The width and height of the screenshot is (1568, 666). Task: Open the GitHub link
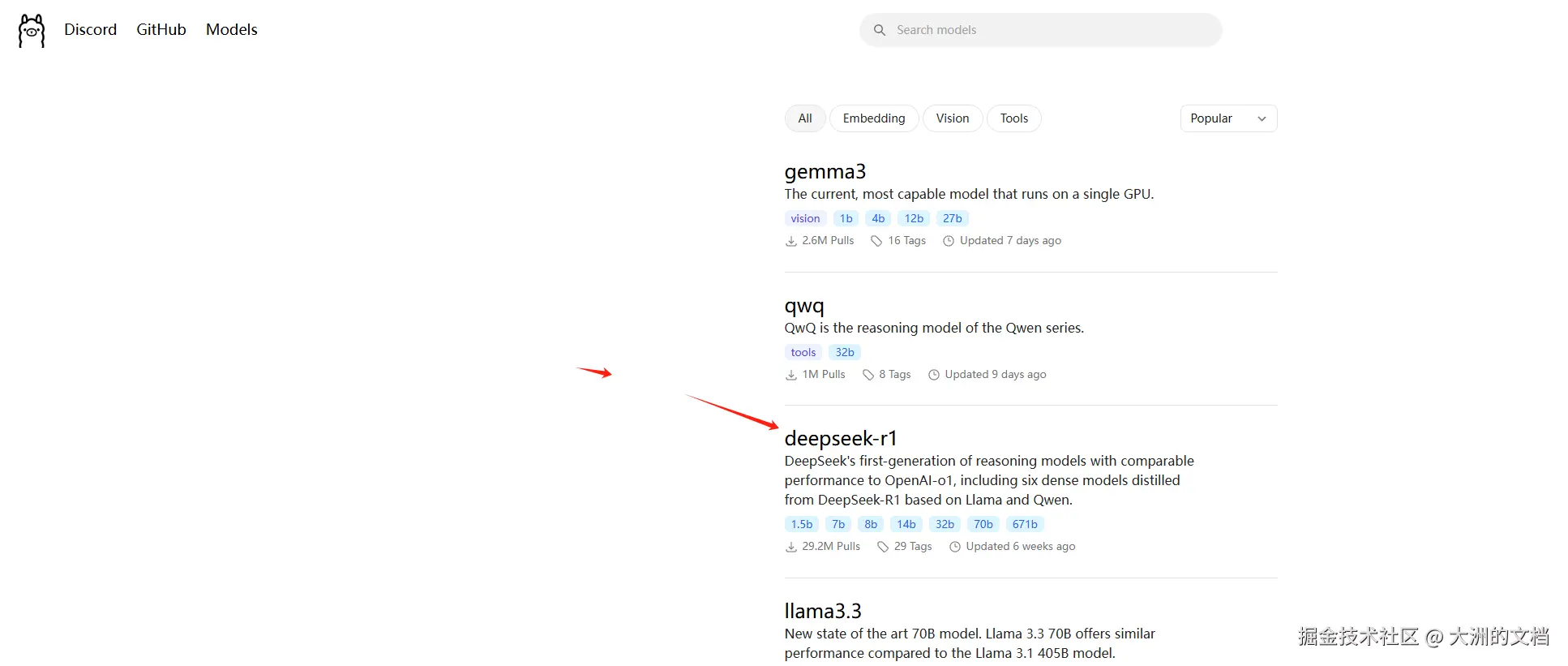[161, 29]
